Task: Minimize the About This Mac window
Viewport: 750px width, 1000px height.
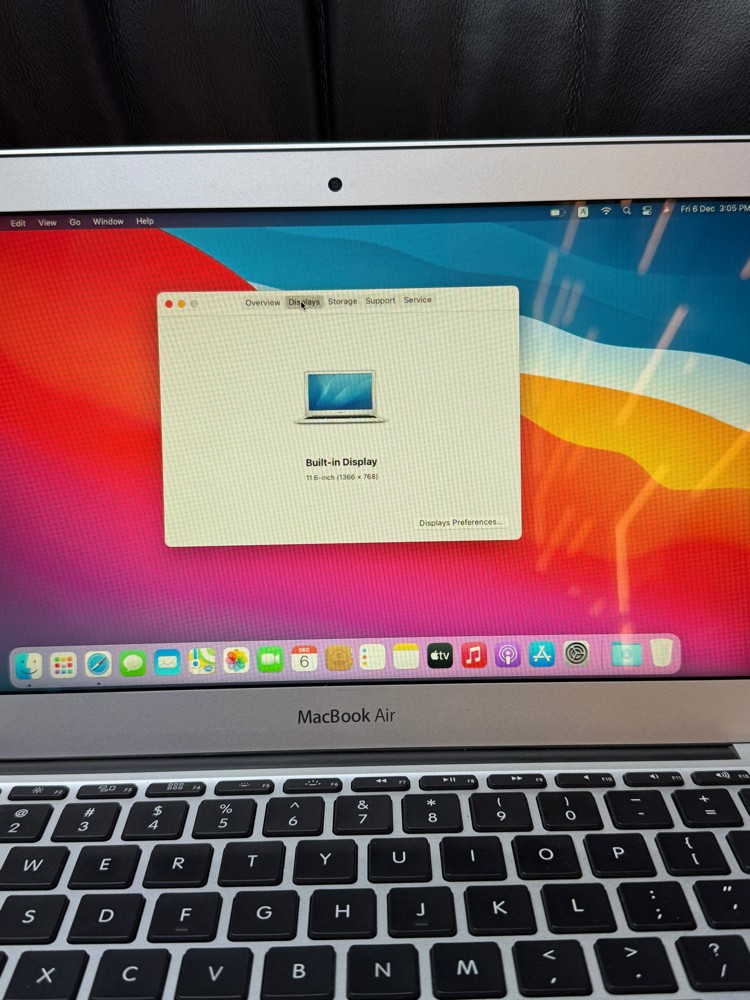Action: (x=182, y=304)
